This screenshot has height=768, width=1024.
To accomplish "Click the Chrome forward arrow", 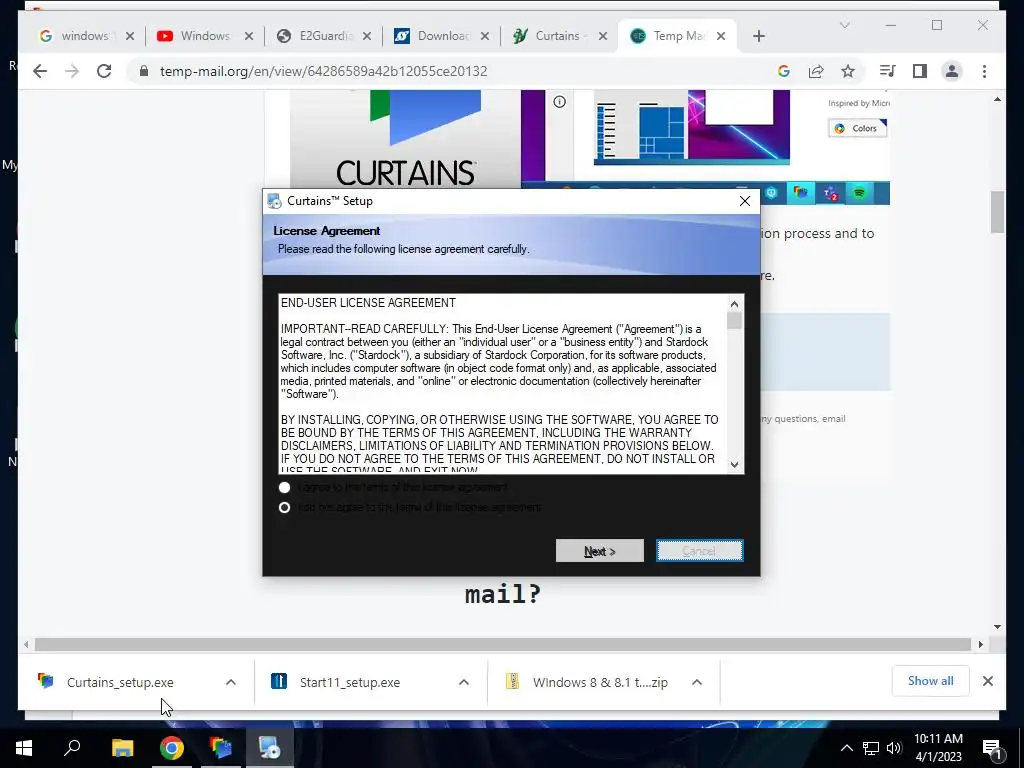I will [x=72, y=71].
